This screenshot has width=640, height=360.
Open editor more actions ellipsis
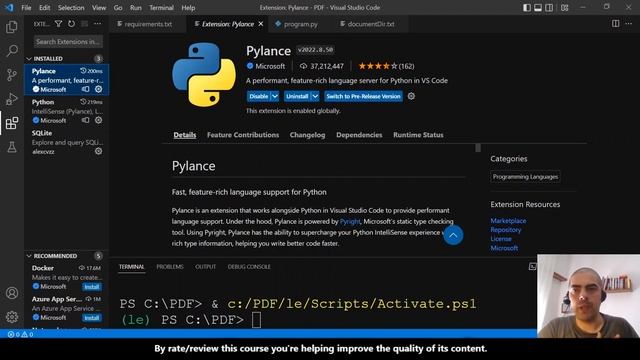click(x=629, y=24)
